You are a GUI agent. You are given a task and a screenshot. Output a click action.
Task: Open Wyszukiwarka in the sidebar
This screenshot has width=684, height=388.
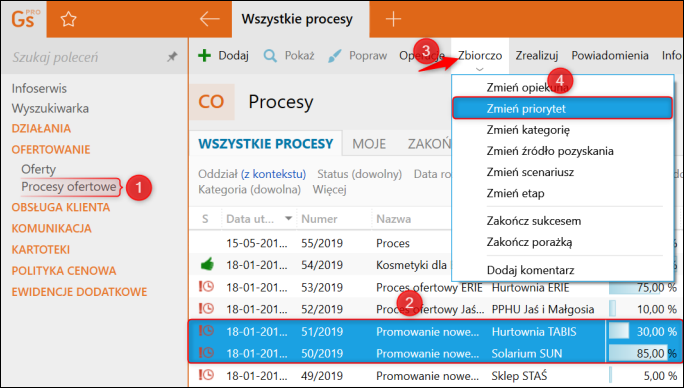50,108
